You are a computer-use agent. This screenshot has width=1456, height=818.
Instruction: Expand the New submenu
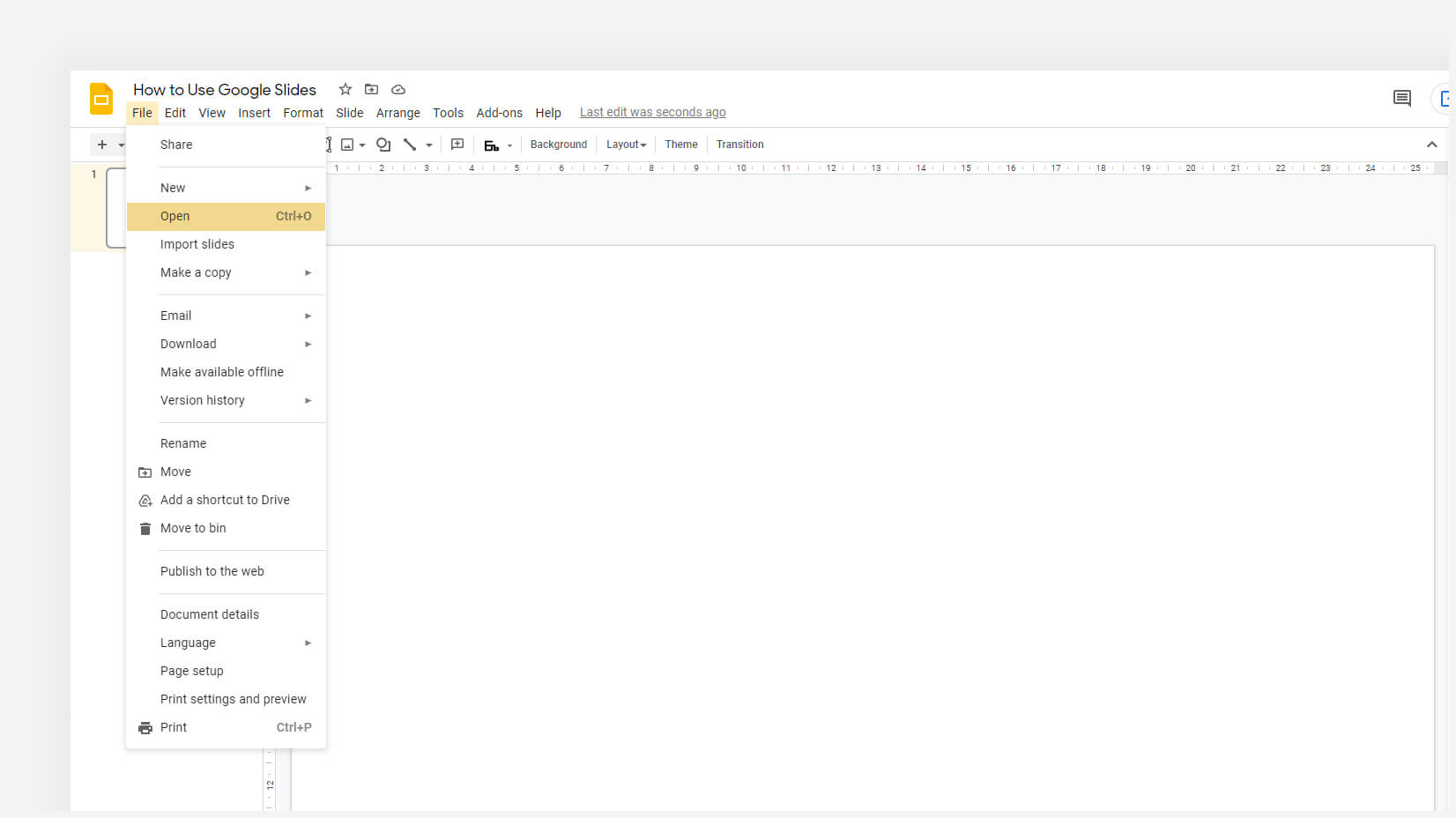click(x=308, y=188)
